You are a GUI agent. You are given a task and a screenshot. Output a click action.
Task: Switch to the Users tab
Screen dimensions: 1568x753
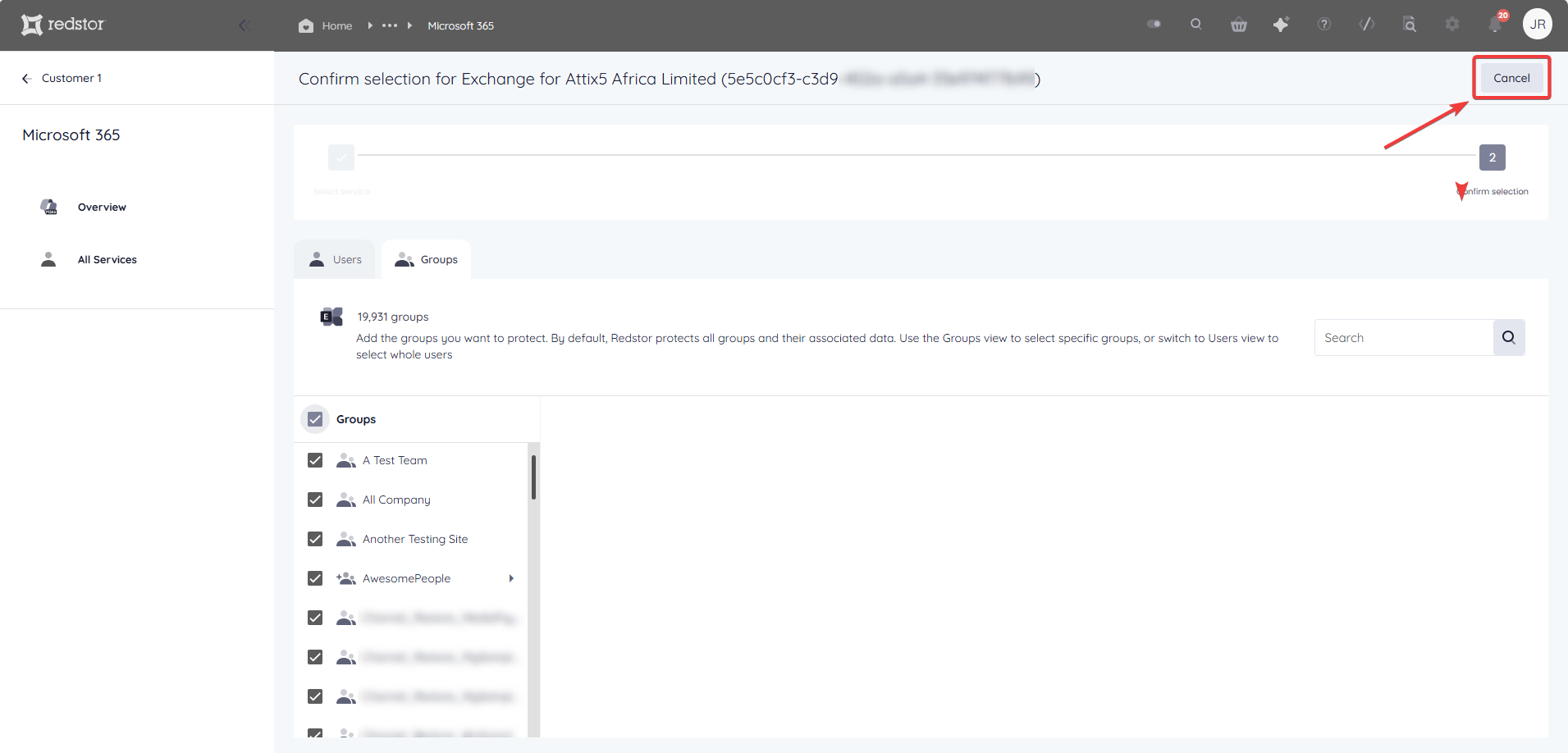[x=335, y=259]
